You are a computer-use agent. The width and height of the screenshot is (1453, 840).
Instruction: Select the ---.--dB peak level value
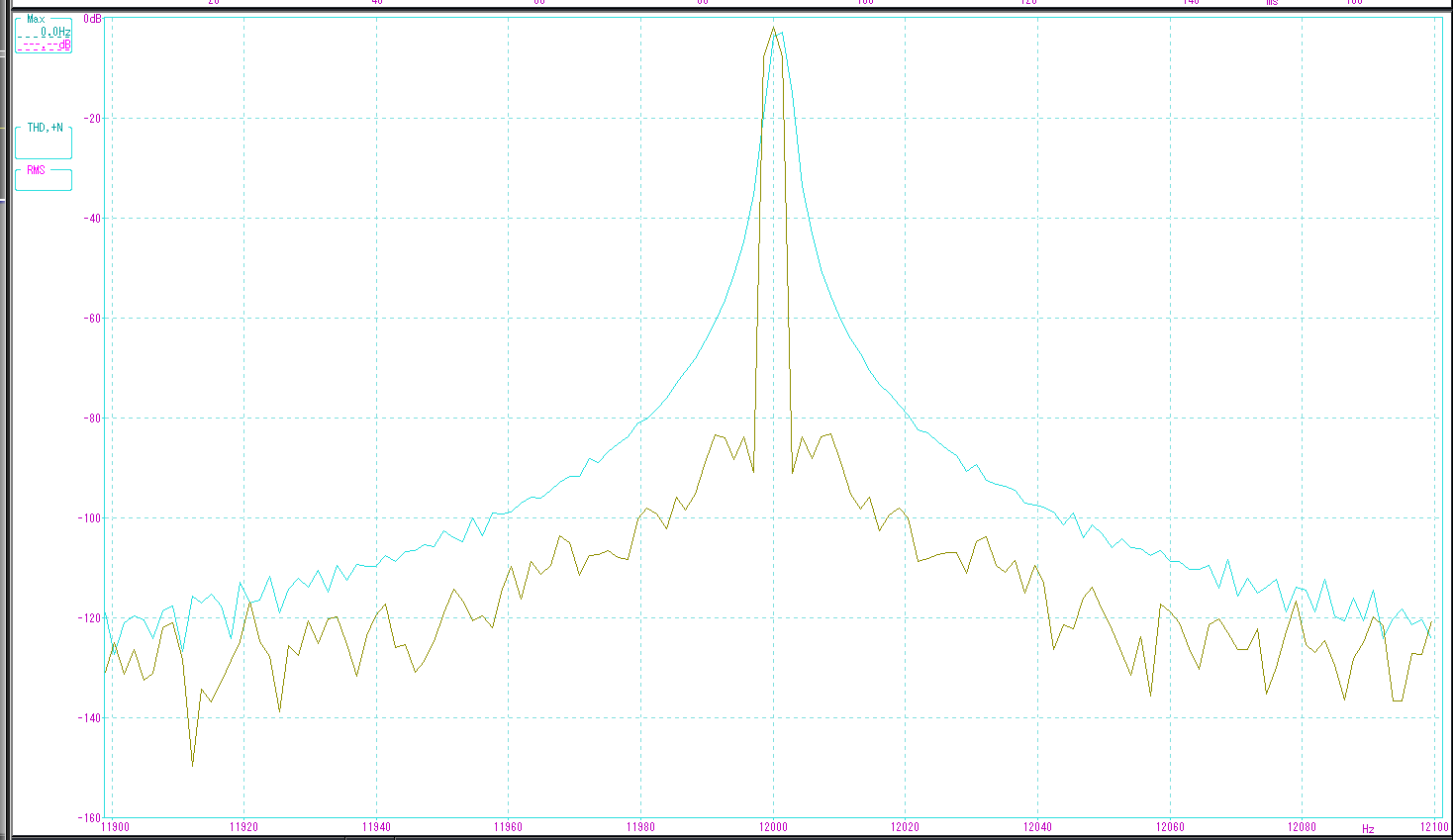[x=46, y=45]
